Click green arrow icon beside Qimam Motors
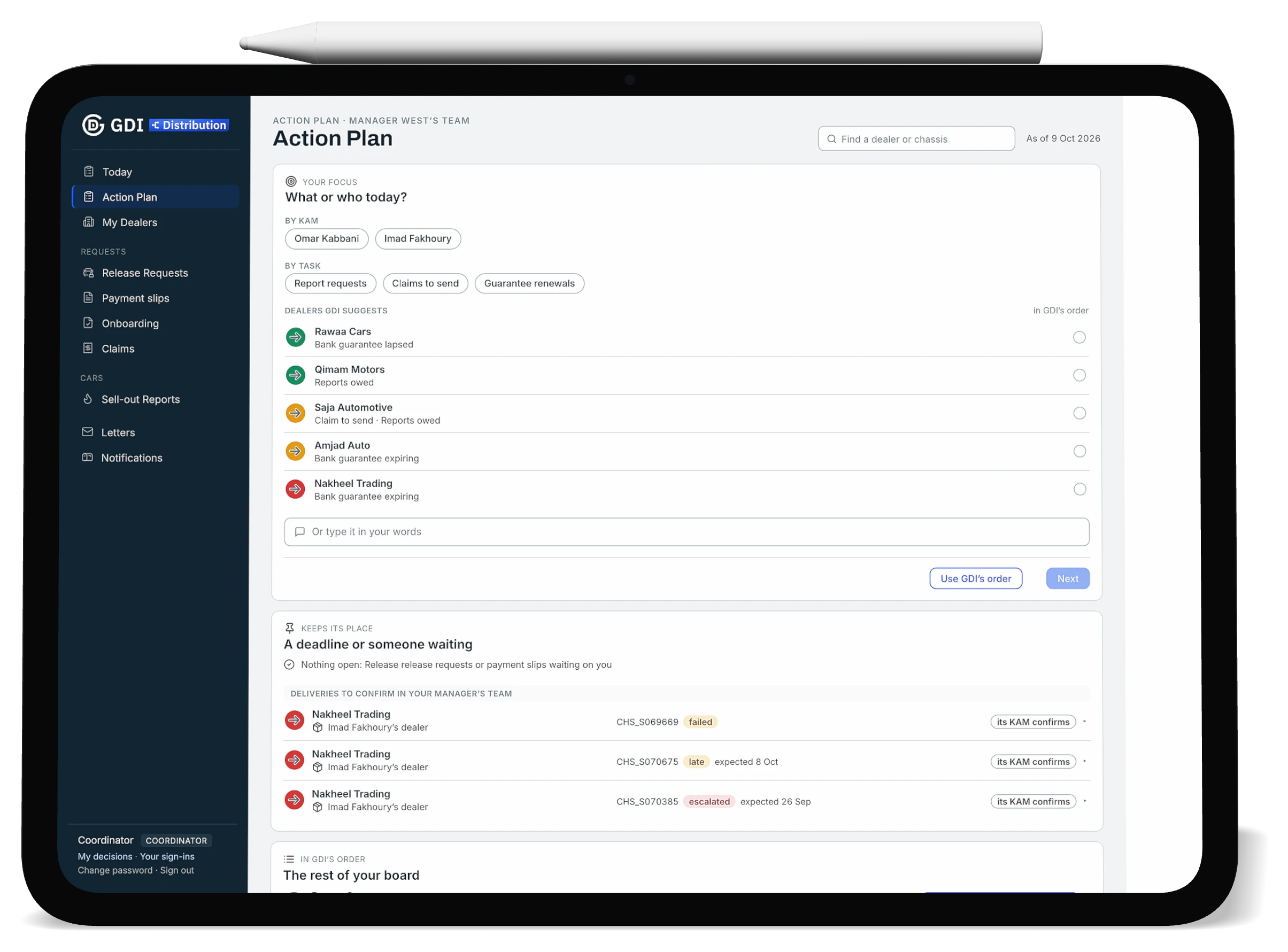The width and height of the screenshot is (1288, 952). click(x=296, y=376)
